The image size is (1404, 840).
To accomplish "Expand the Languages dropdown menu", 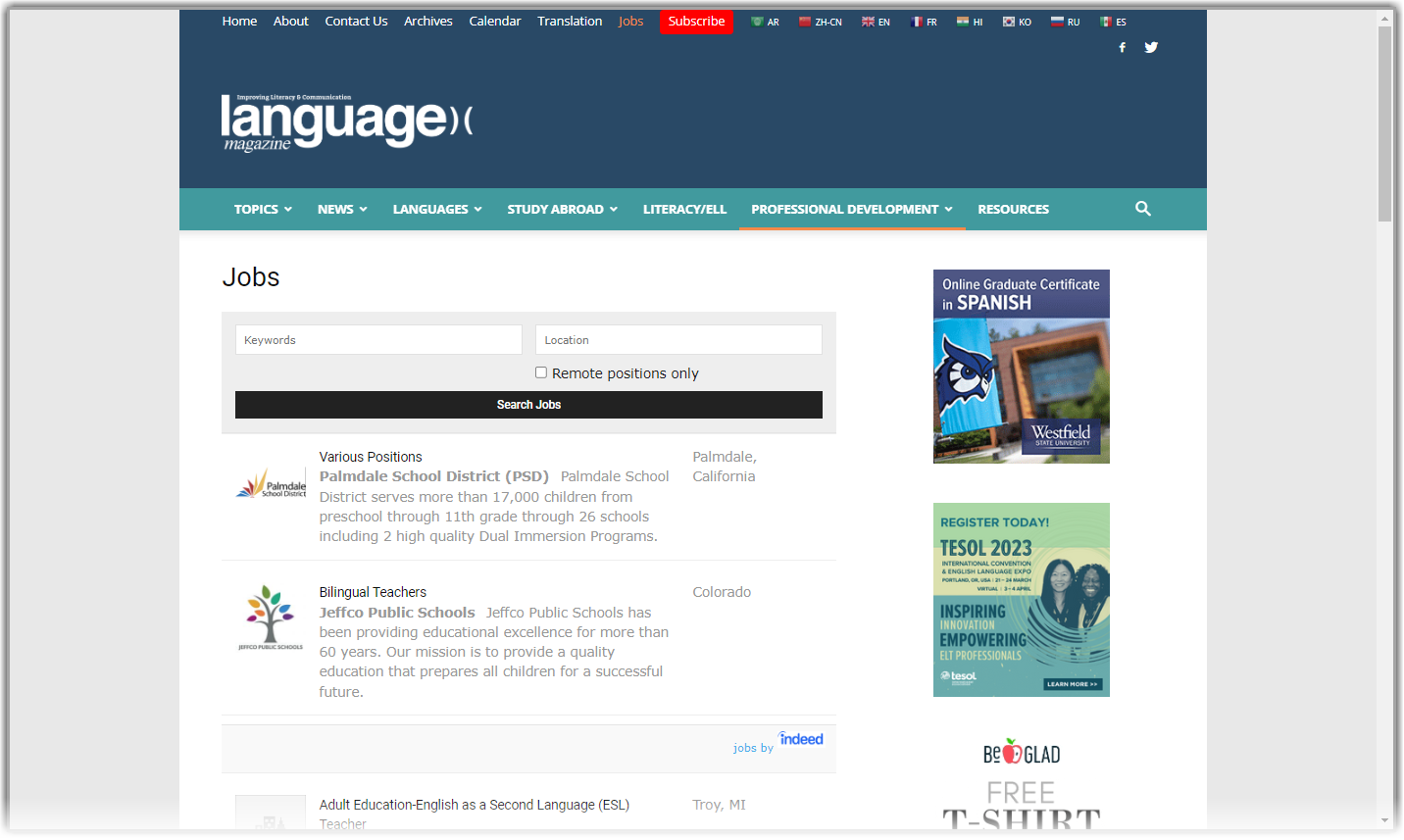I will point(437,209).
